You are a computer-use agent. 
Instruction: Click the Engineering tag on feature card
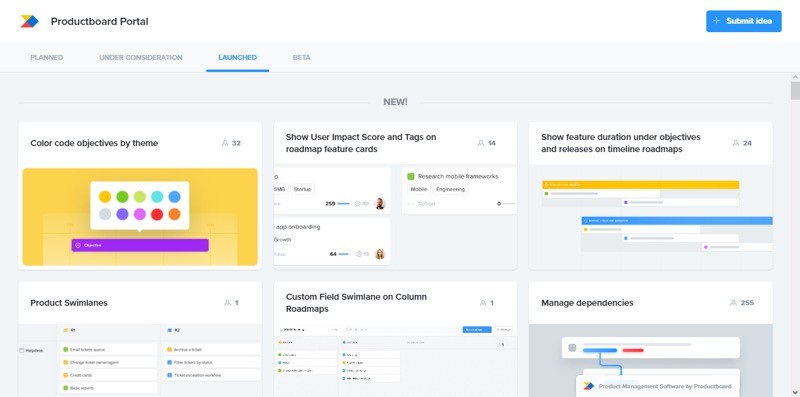[x=451, y=189]
